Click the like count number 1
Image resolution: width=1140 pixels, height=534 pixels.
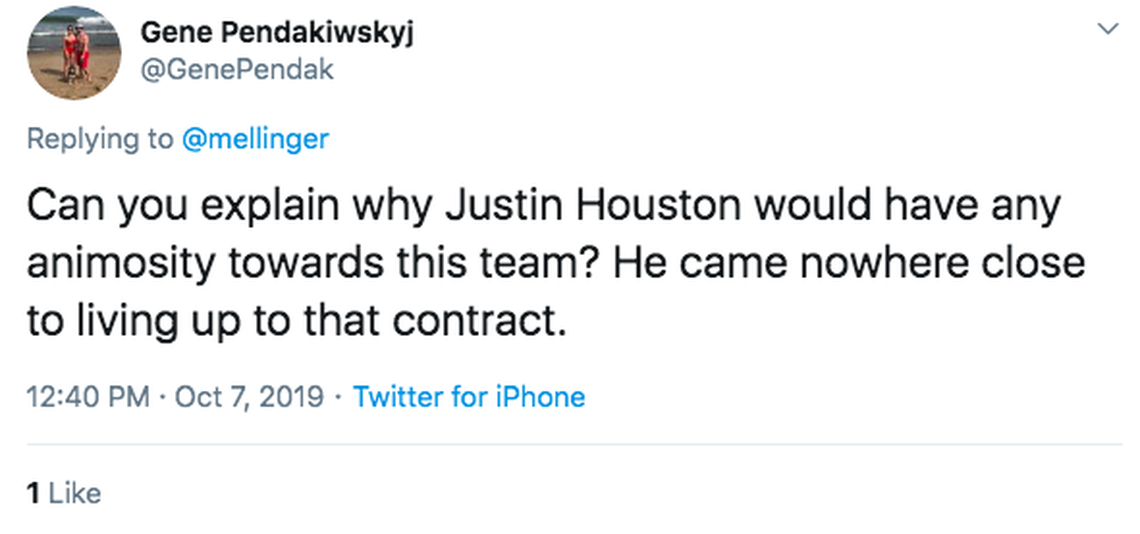(33, 492)
